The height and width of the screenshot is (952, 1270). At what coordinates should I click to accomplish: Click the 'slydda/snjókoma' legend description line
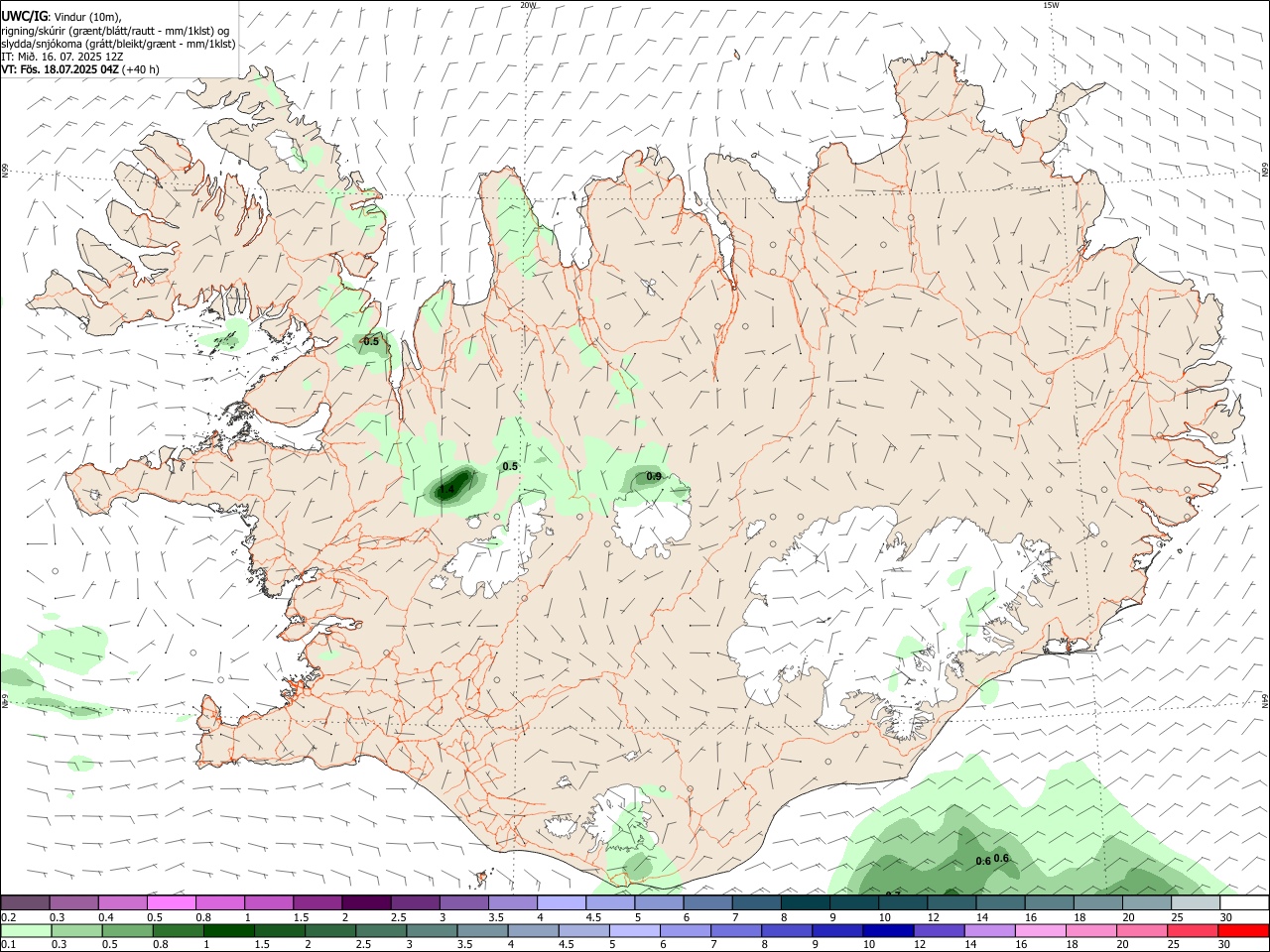coord(118,44)
